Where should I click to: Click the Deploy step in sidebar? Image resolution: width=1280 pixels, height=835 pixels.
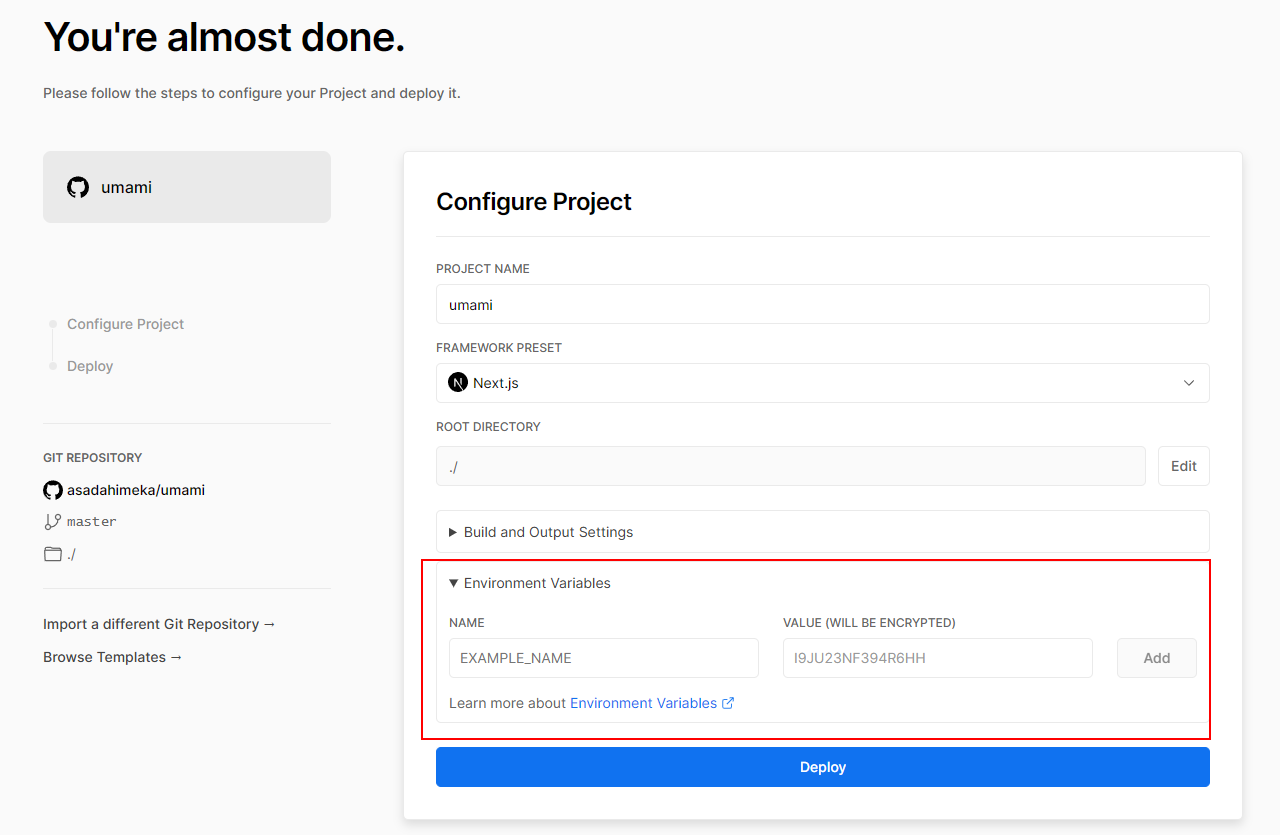click(x=90, y=366)
